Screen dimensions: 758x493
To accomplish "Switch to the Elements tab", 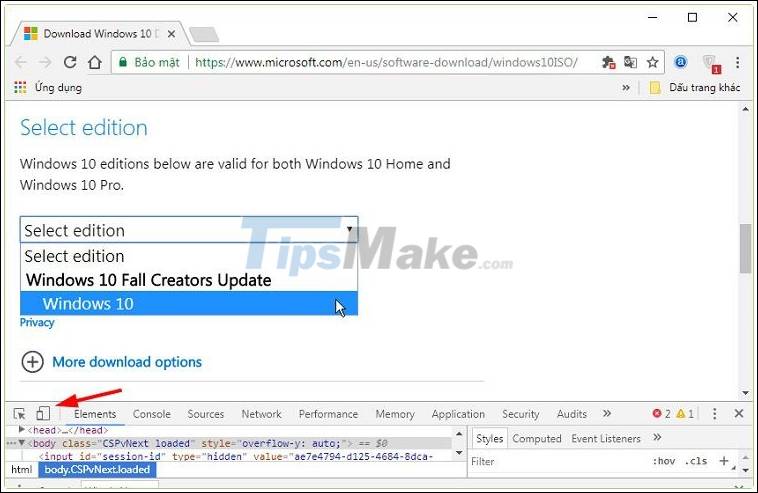I will pyautogui.click(x=95, y=414).
